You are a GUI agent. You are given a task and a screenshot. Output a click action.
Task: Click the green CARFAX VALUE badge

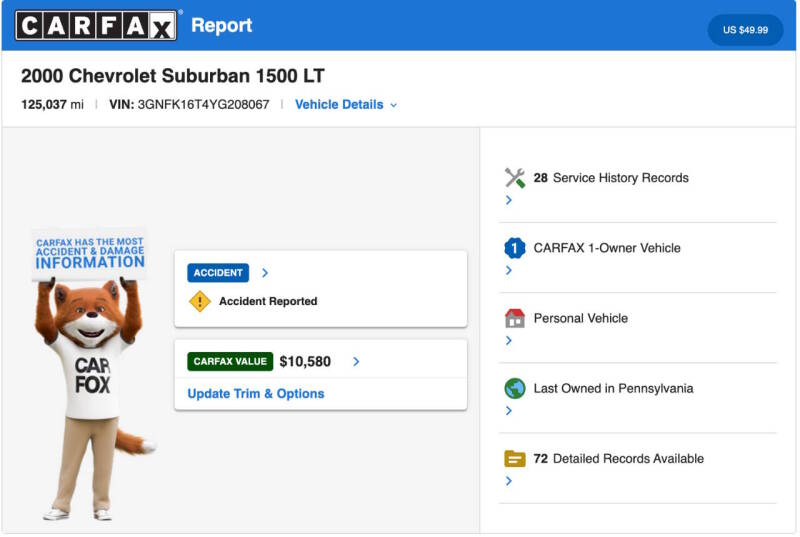pyautogui.click(x=230, y=362)
